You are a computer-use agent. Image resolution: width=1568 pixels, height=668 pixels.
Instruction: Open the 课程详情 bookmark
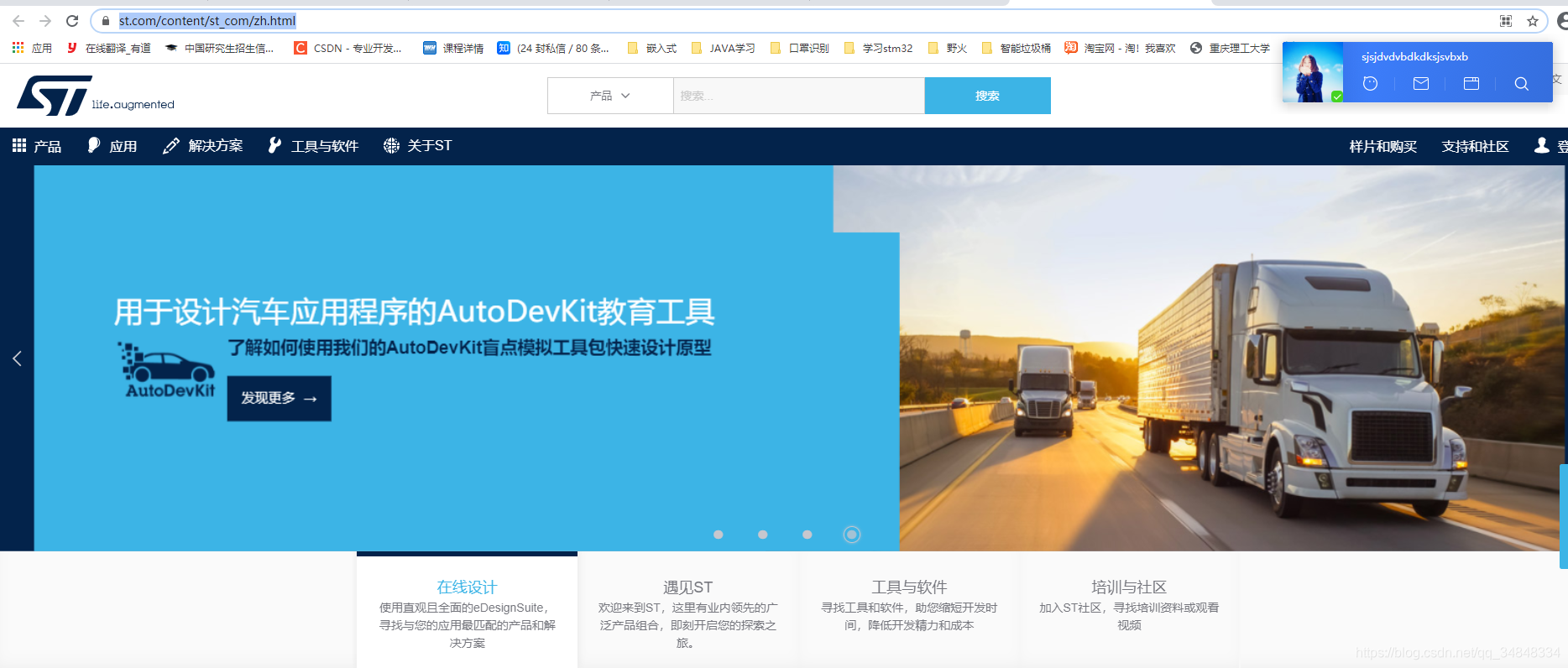click(453, 48)
